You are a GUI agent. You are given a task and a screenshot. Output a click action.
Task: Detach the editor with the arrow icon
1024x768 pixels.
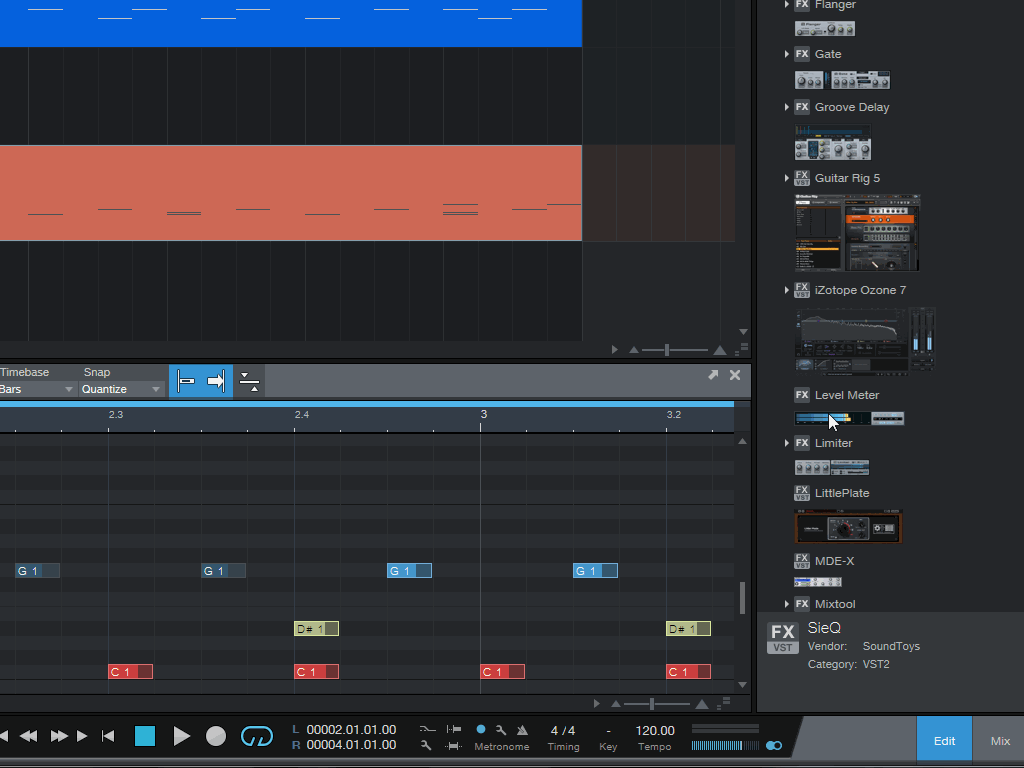[713, 375]
